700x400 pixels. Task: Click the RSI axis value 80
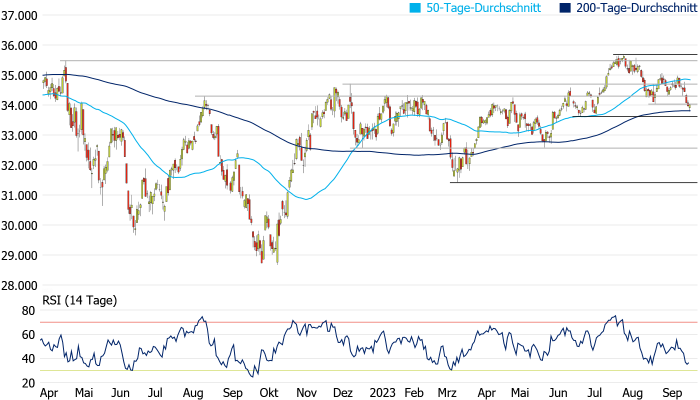pos(30,310)
